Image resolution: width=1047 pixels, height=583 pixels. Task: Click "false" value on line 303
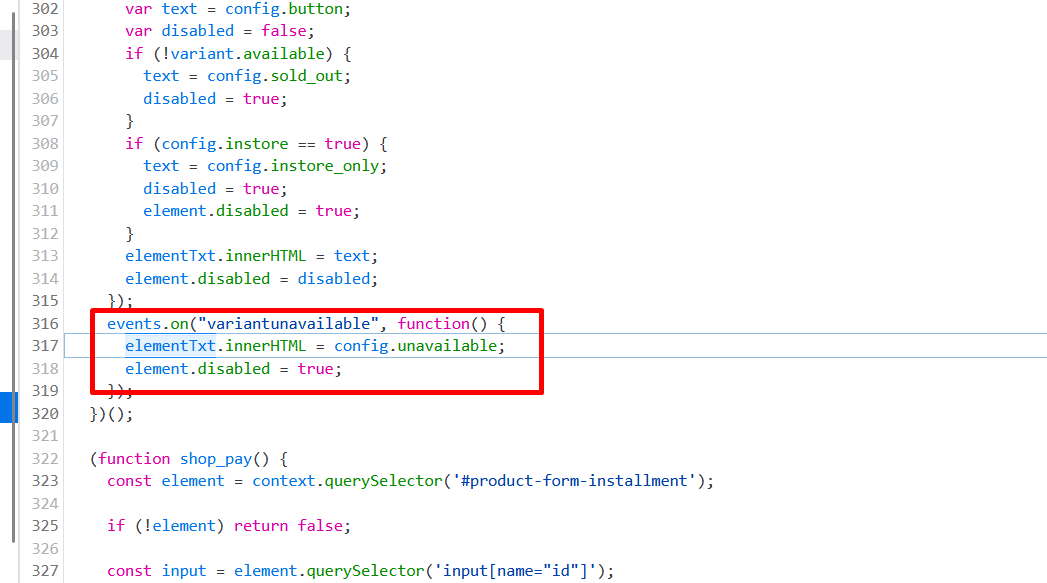click(284, 31)
